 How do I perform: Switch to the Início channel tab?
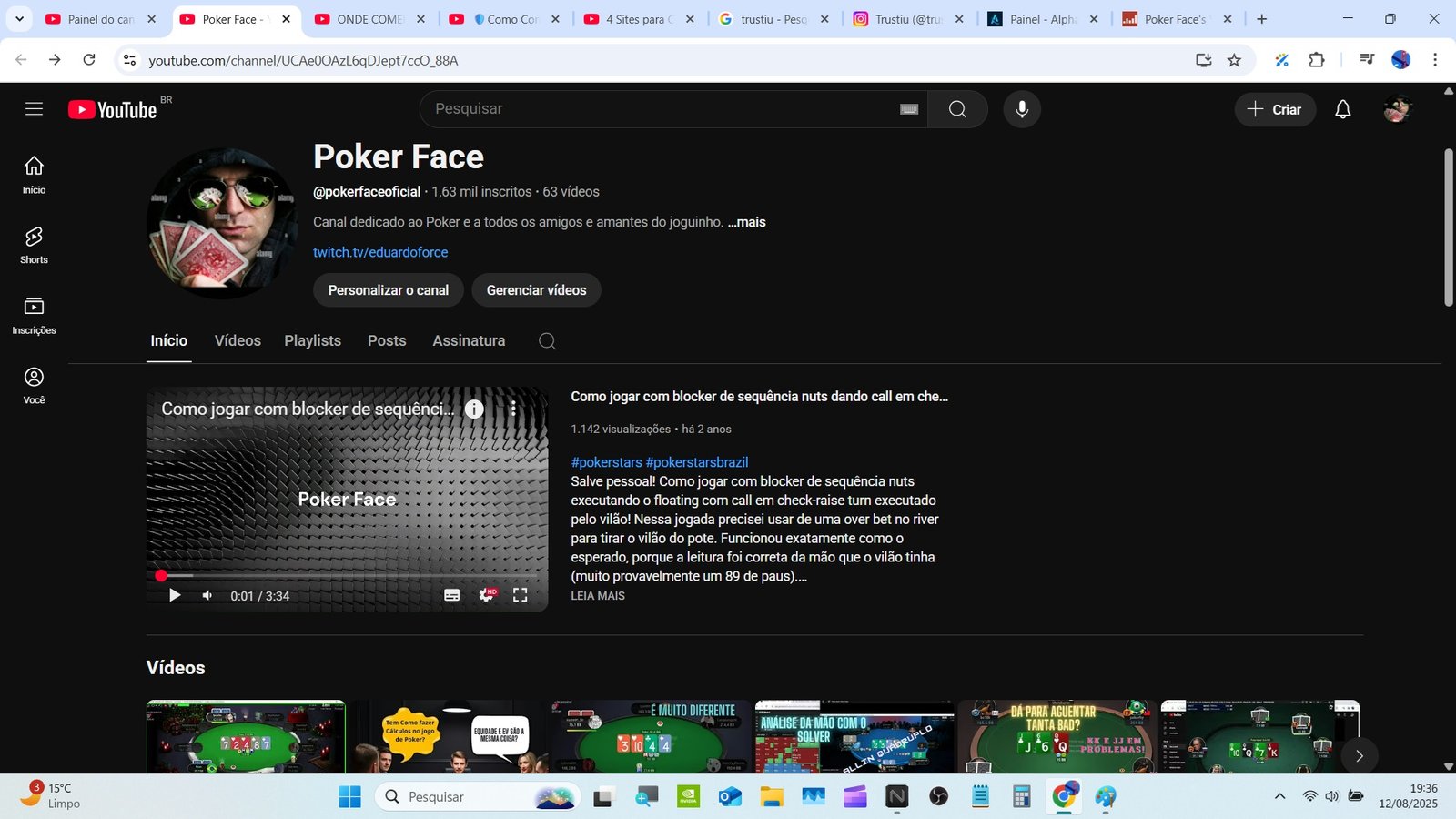169,340
